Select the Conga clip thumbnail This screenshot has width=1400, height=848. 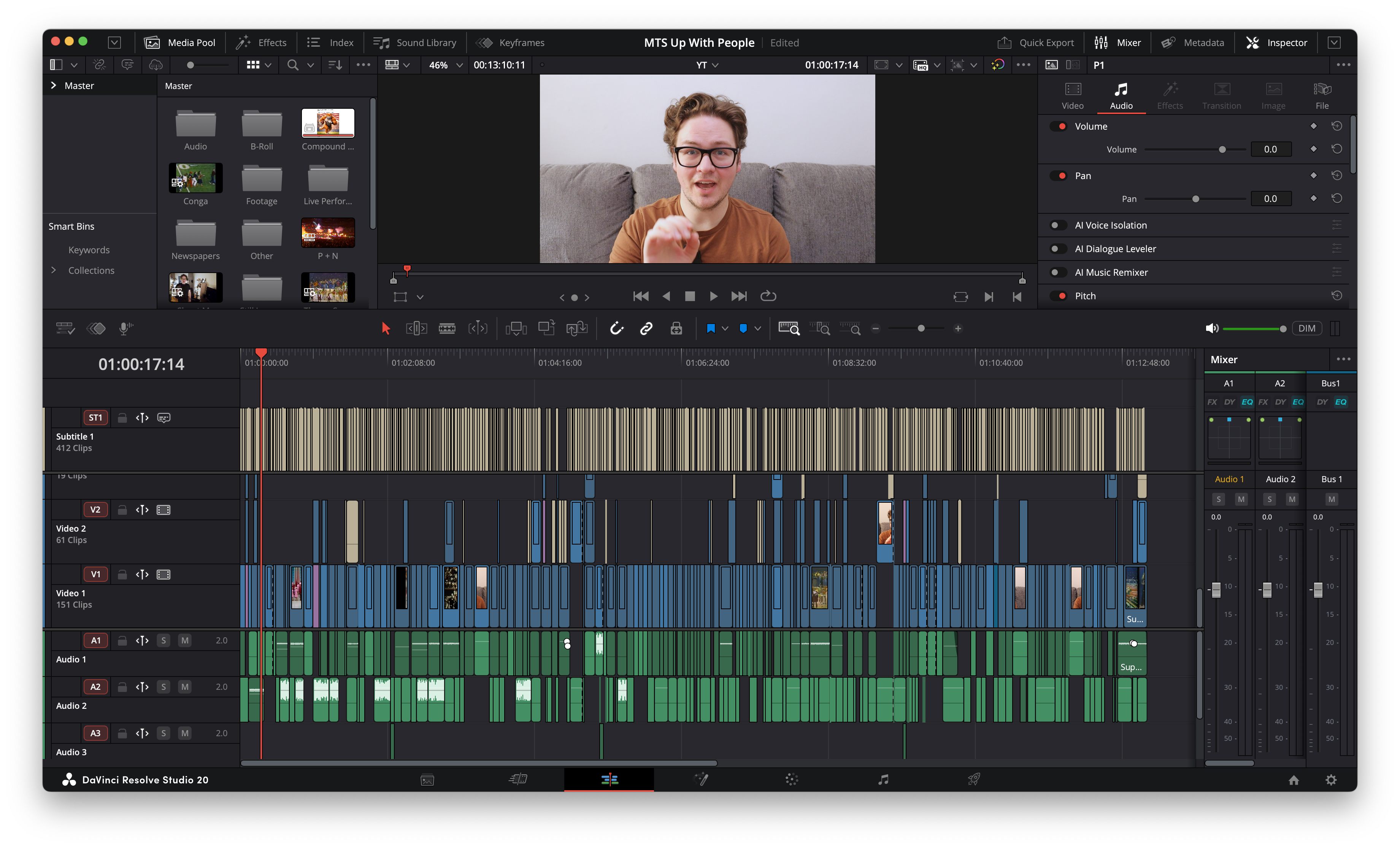tap(195, 178)
